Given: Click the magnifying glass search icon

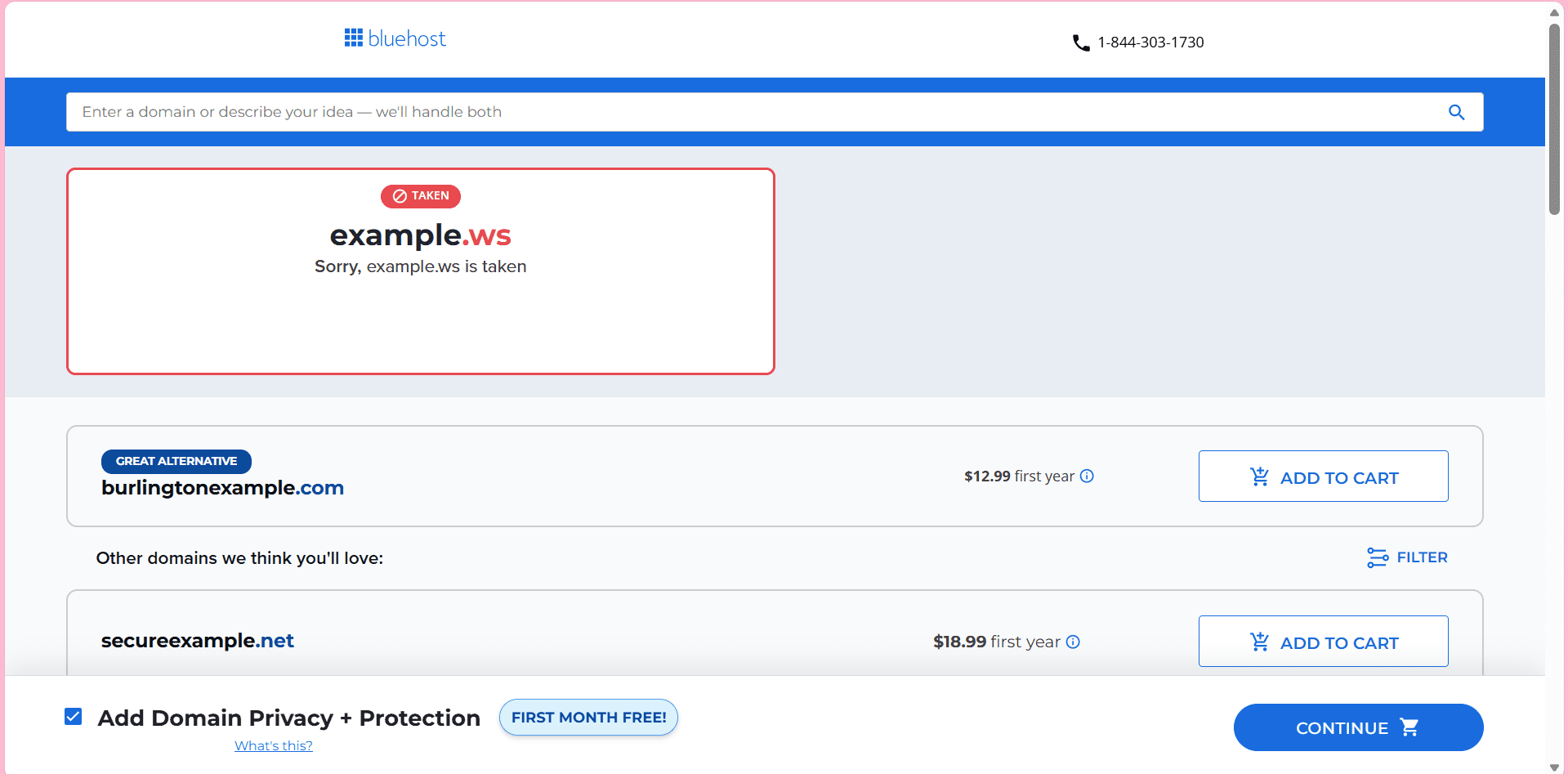Looking at the screenshot, I should pyautogui.click(x=1456, y=112).
